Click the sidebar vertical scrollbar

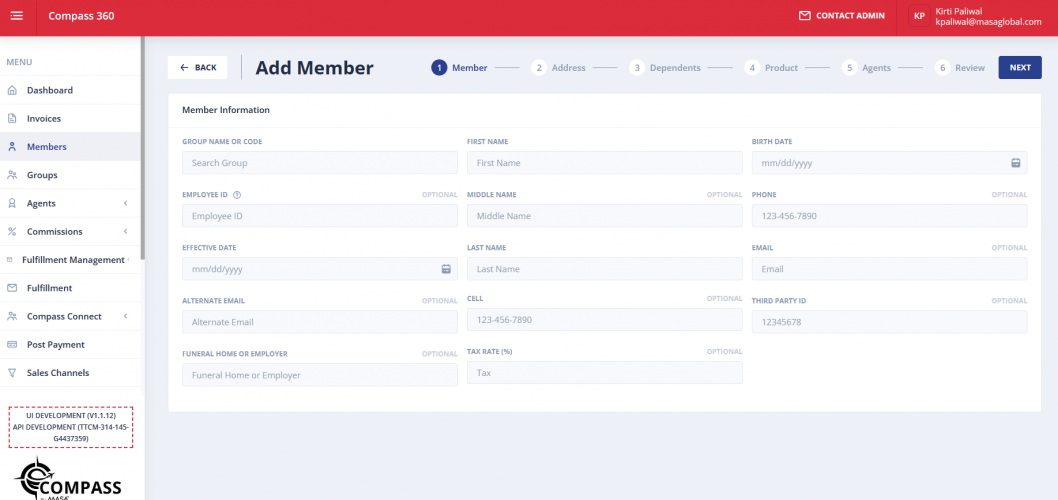(143, 150)
